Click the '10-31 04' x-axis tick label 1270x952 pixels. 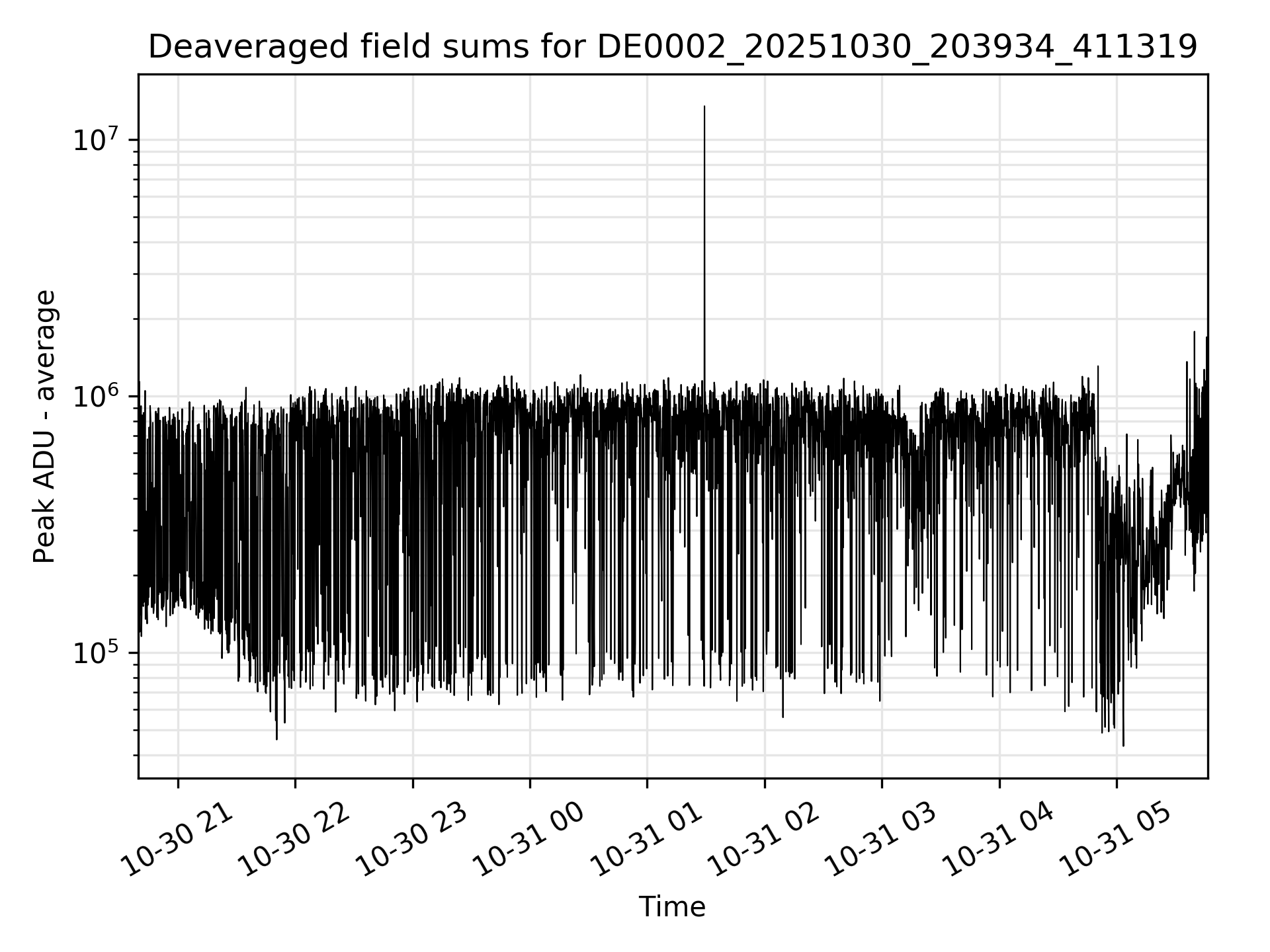998,840
